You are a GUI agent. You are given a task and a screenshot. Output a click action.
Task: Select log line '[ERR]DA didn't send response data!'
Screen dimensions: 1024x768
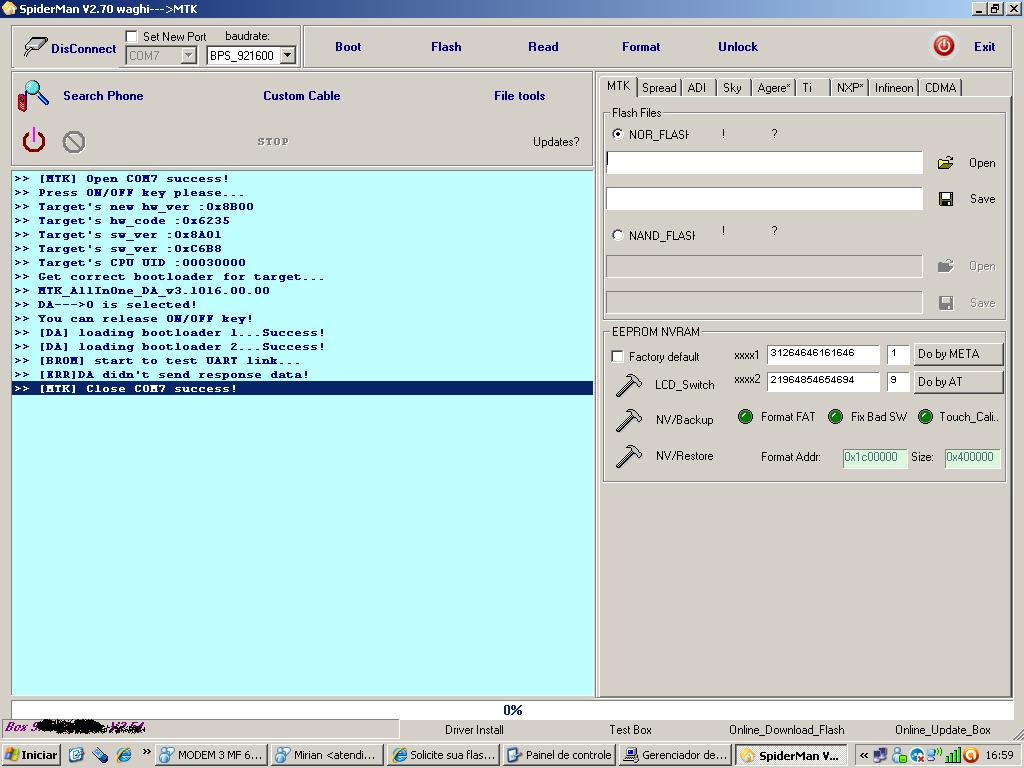pos(302,374)
